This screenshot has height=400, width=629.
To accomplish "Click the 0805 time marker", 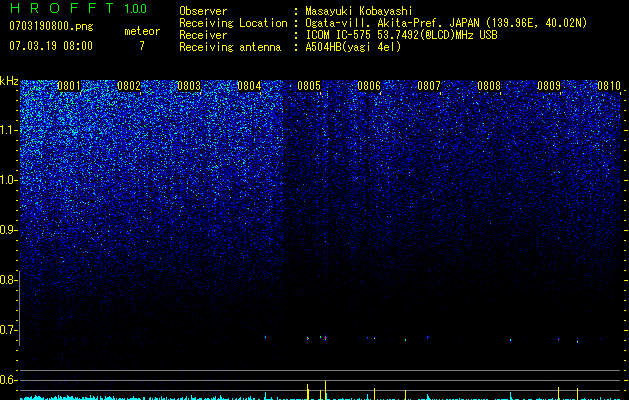I will 309,86.
